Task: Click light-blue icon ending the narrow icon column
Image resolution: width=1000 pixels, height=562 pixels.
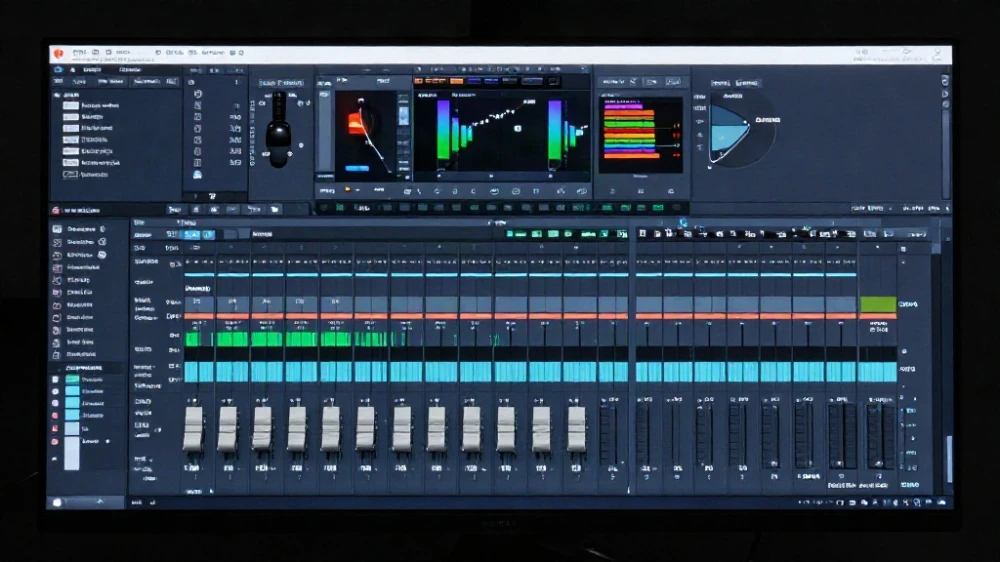Action: click(198, 175)
